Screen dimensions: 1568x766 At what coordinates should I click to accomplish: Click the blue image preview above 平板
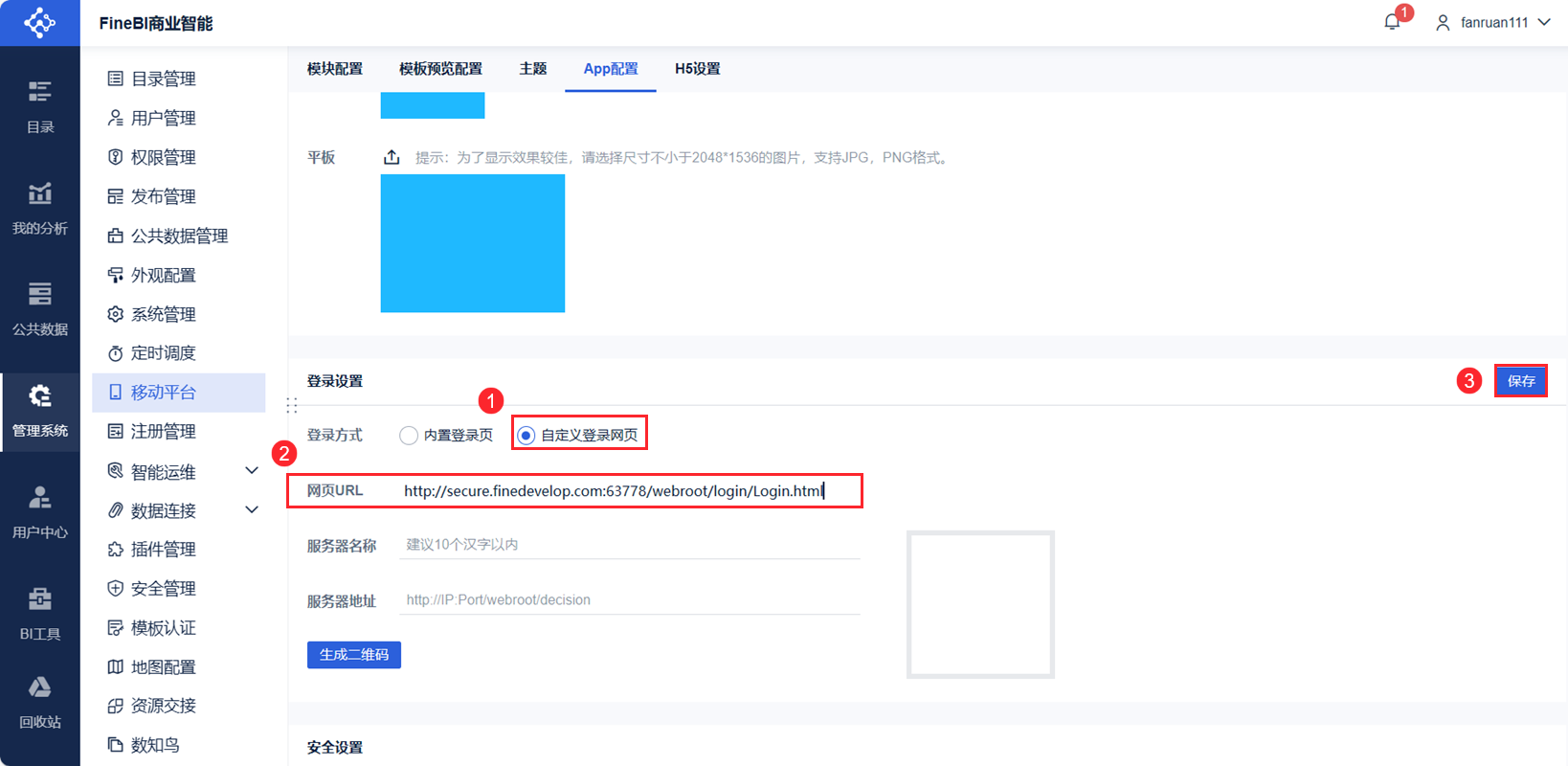pyautogui.click(x=433, y=105)
